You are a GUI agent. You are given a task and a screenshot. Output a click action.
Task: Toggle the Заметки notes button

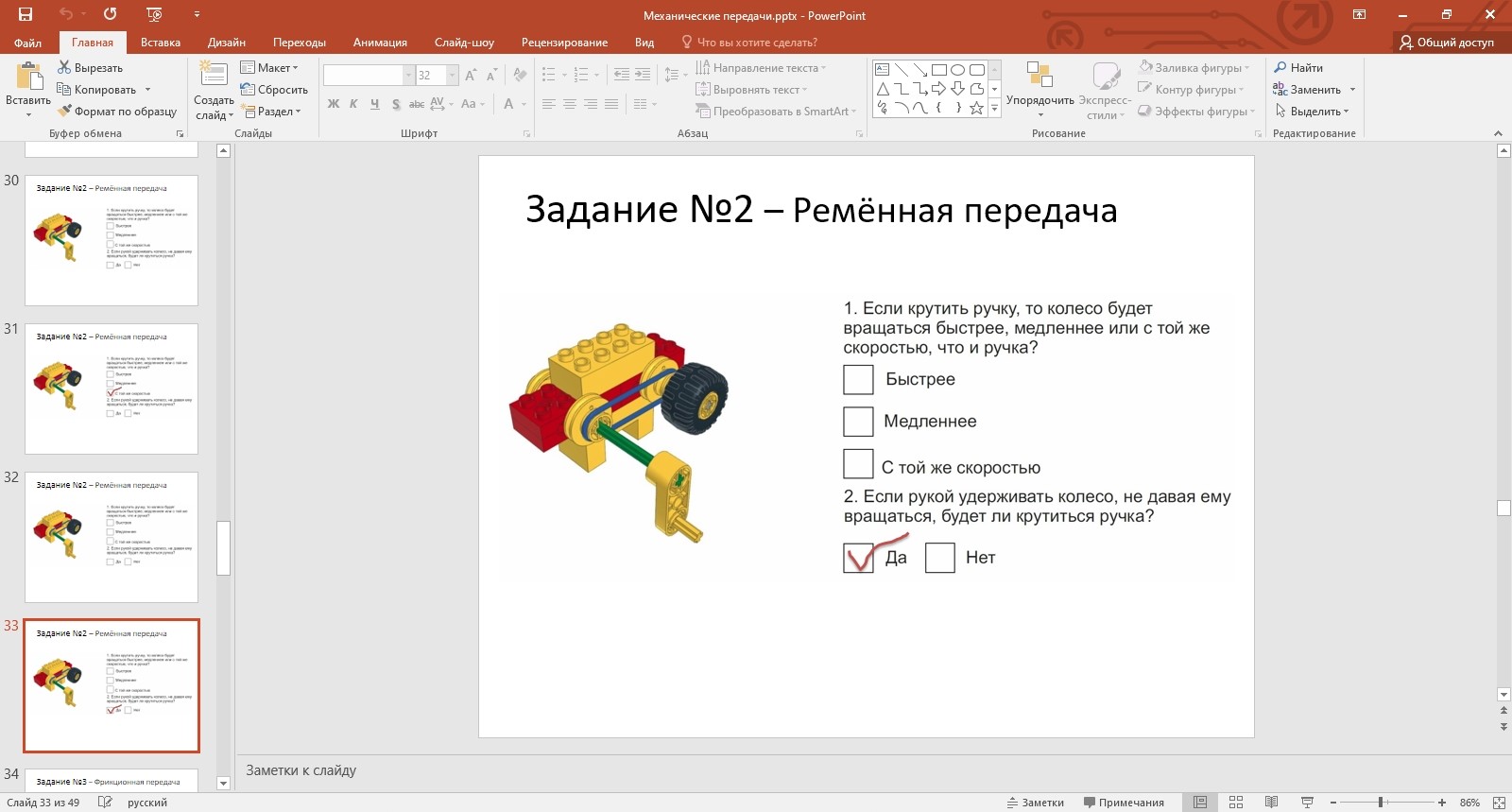1036,803
